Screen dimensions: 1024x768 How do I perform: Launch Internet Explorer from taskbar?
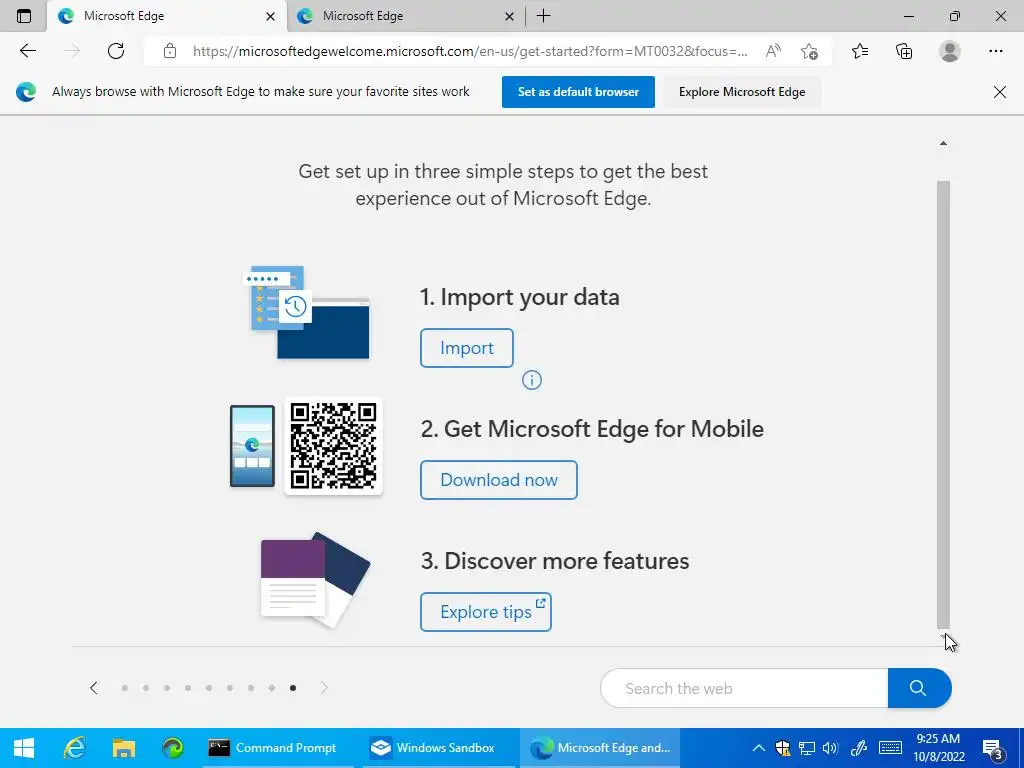74,748
